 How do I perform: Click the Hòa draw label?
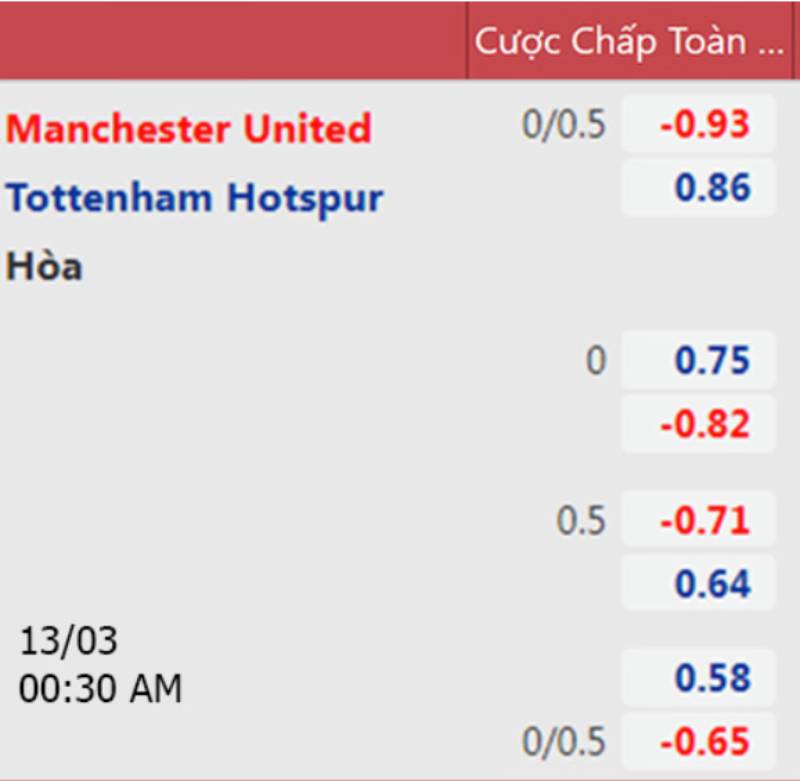(x=44, y=266)
